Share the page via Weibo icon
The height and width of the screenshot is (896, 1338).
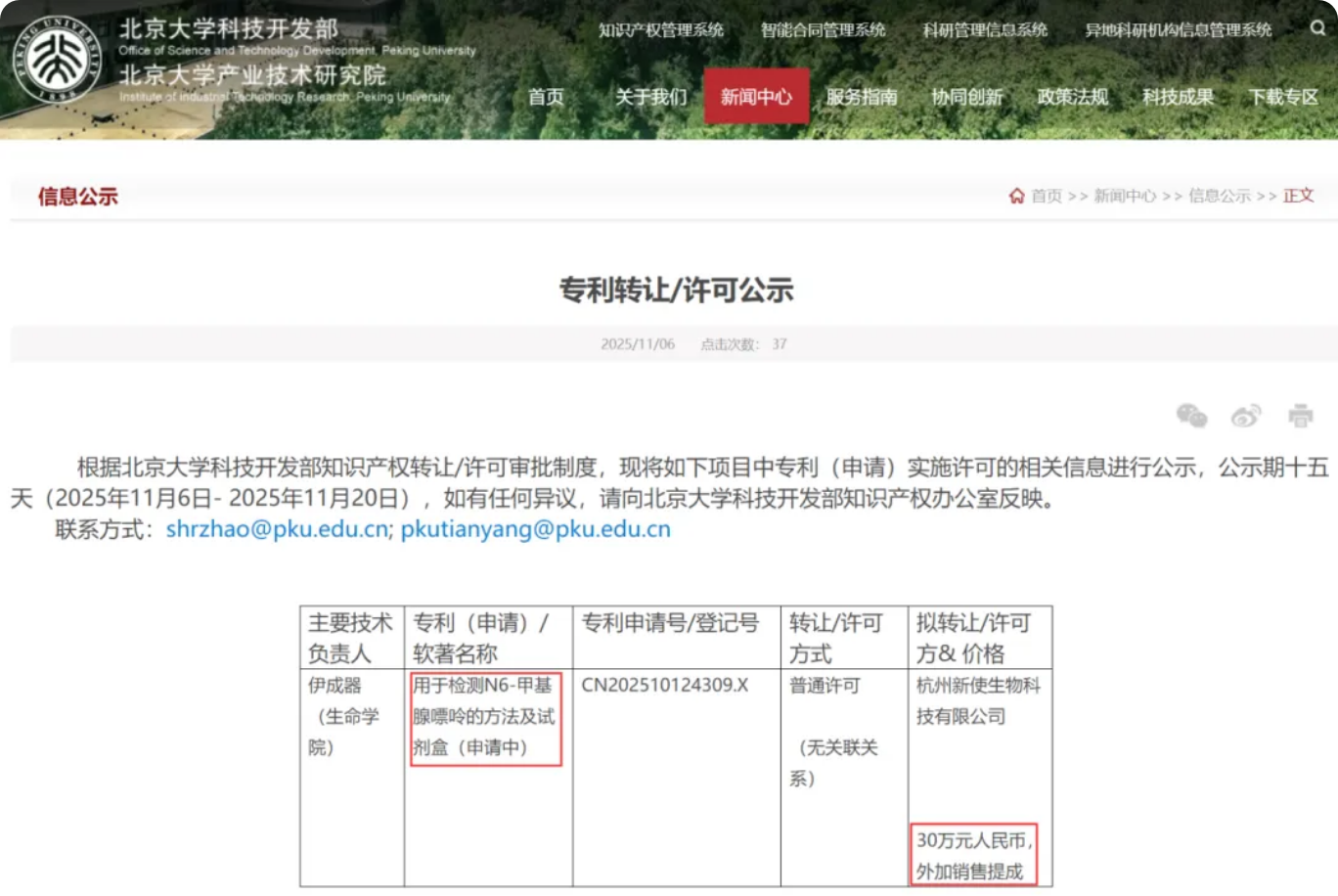pyautogui.click(x=1245, y=416)
